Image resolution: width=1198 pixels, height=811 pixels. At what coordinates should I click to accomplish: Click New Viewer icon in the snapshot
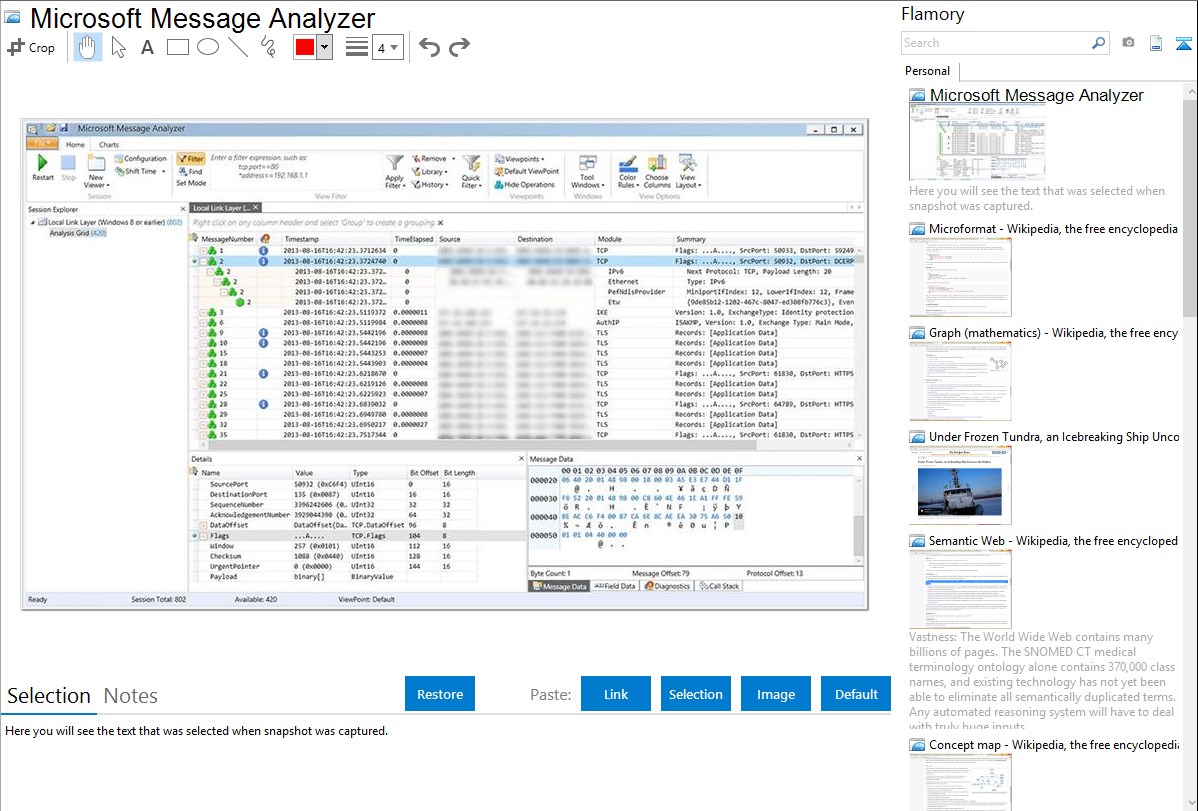[x=96, y=163]
